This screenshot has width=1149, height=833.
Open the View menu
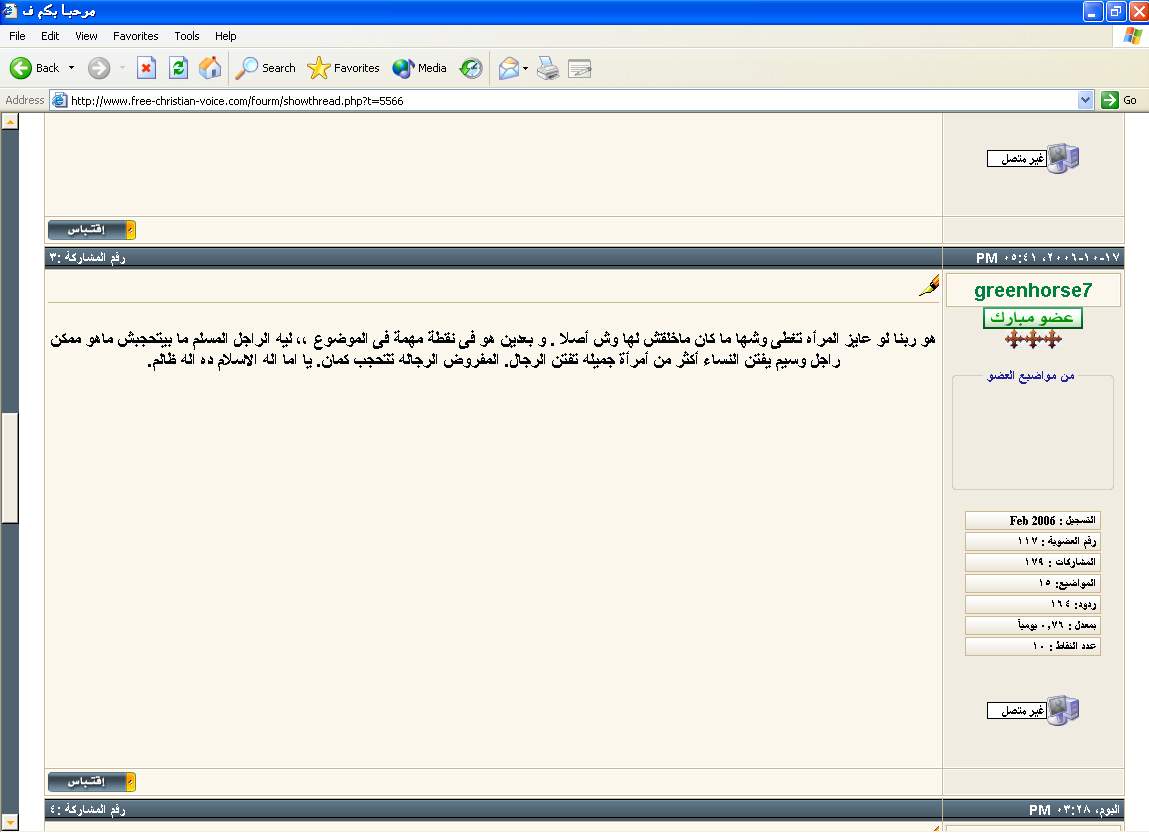(86, 36)
